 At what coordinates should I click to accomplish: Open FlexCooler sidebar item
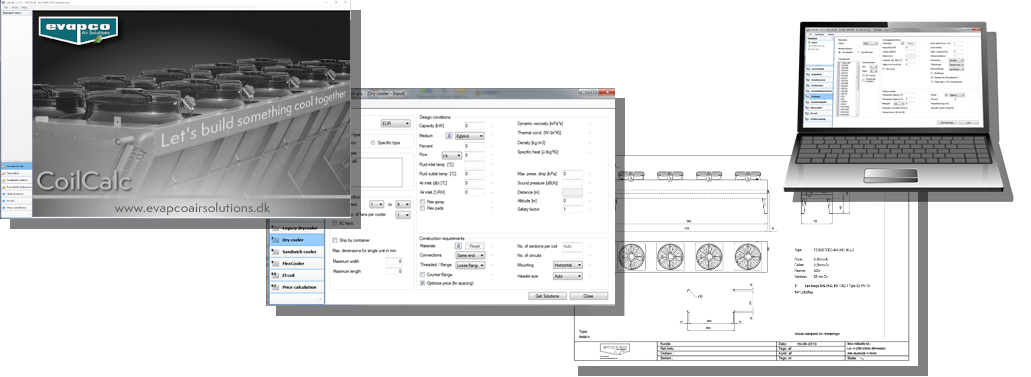point(297,263)
